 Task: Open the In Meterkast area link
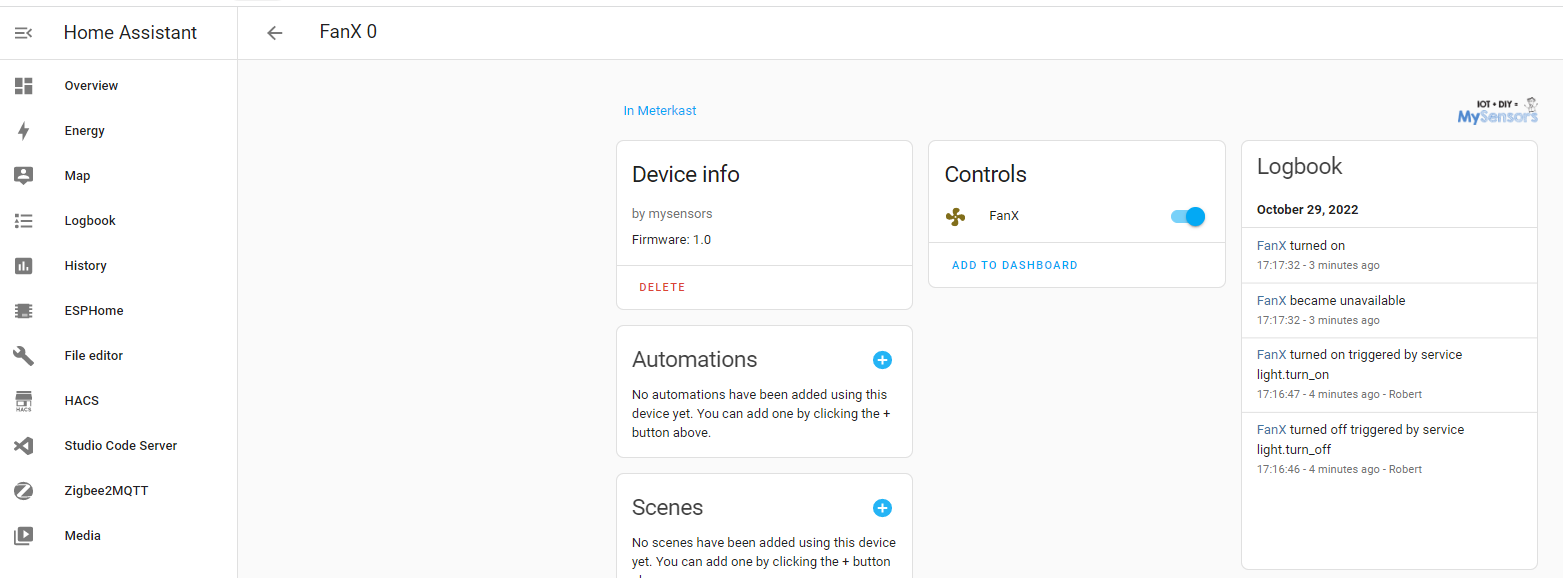click(x=660, y=111)
